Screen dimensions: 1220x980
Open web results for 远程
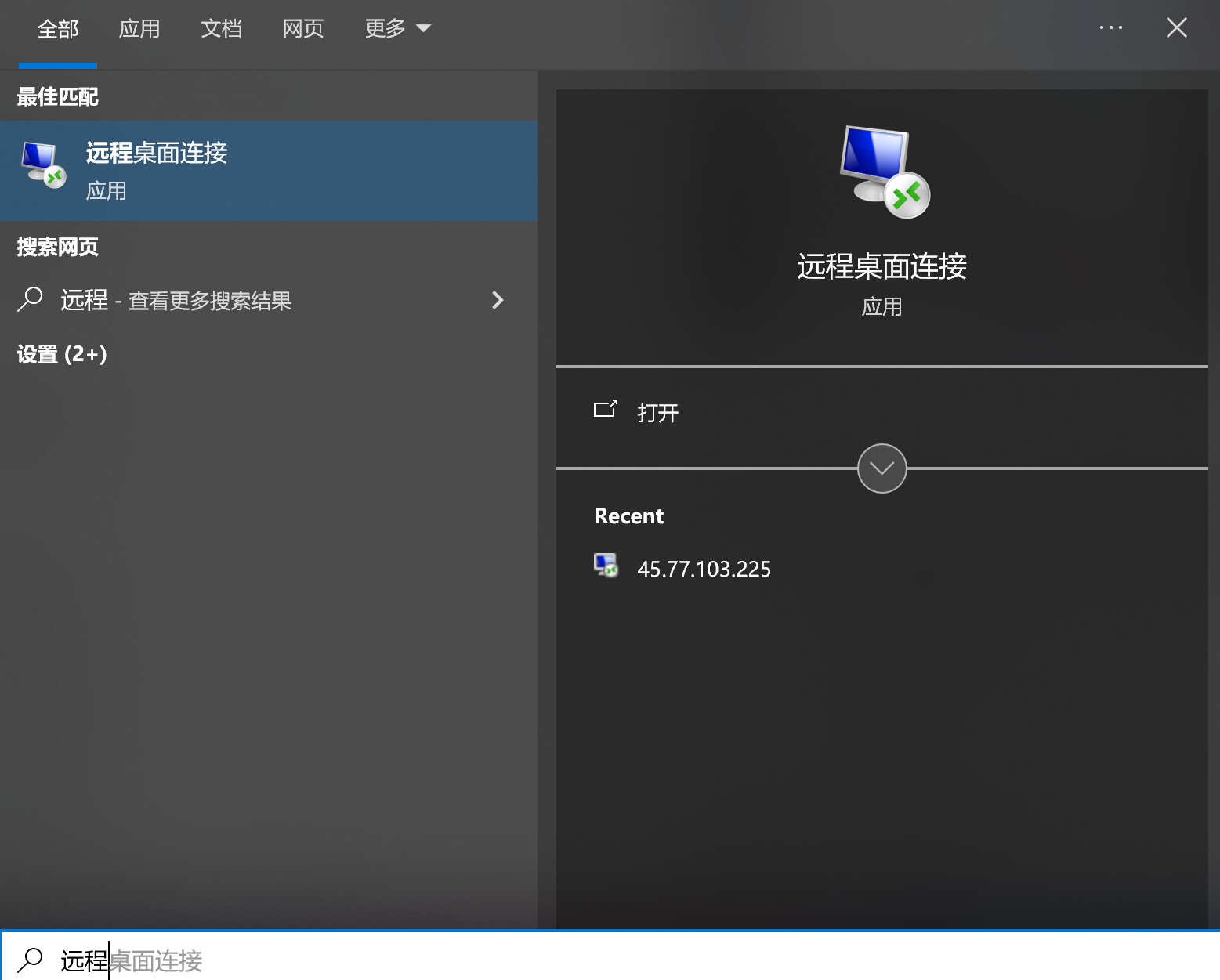tap(269, 300)
